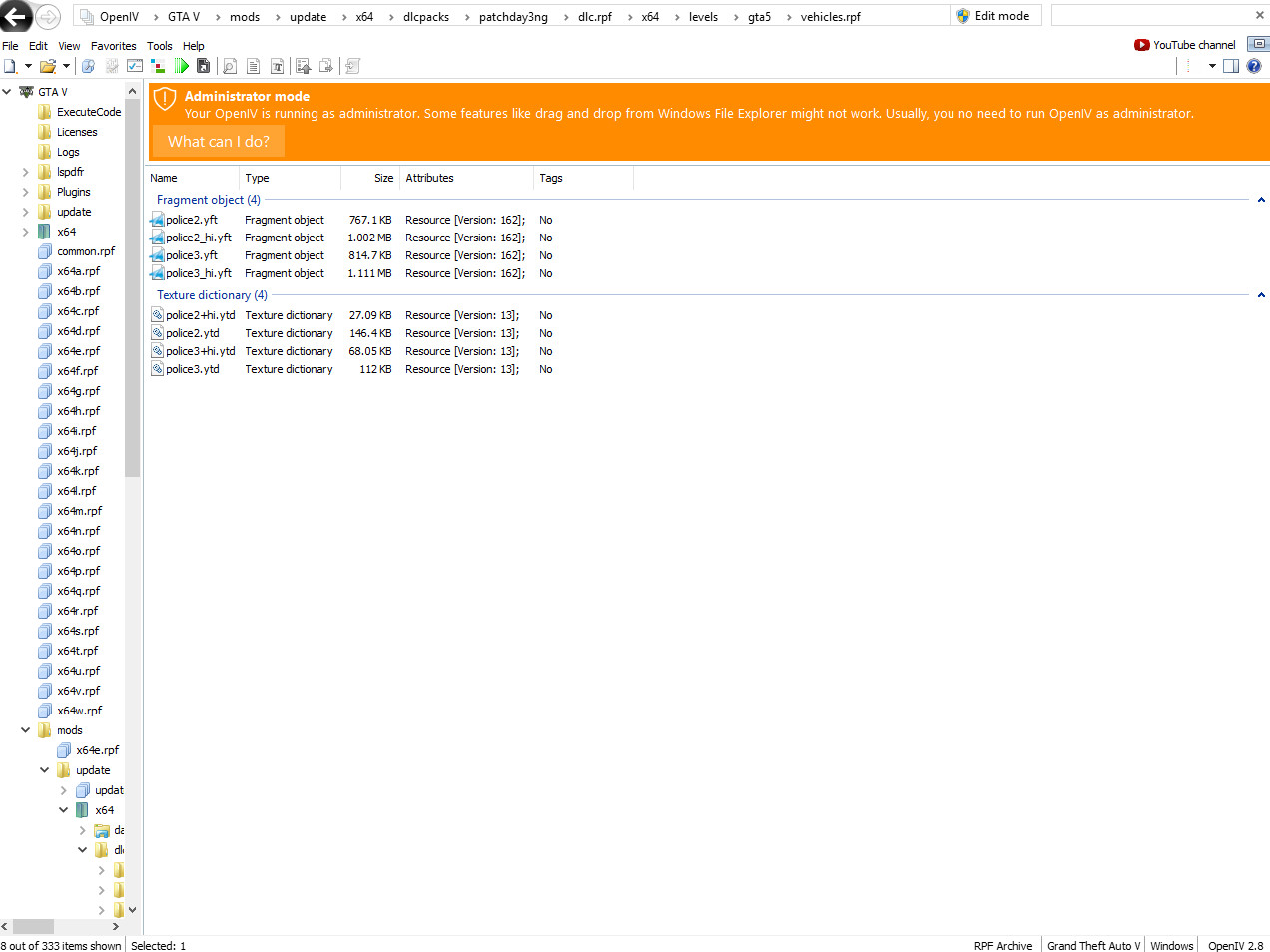Open dropdown arrow beside Open folder icon
Image resolution: width=1270 pixels, height=952 pixels.
pyautogui.click(x=66, y=66)
